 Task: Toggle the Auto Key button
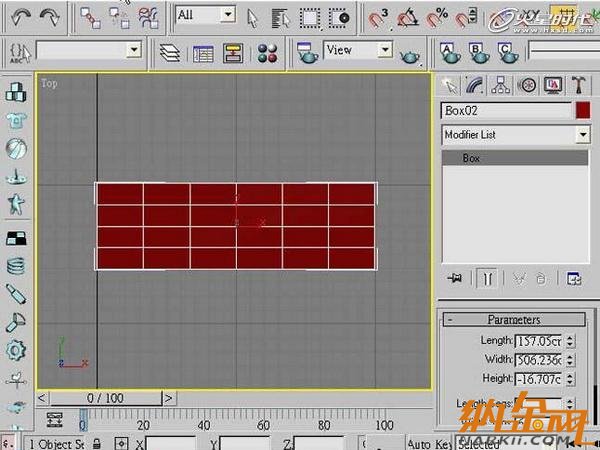(x=430, y=443)
